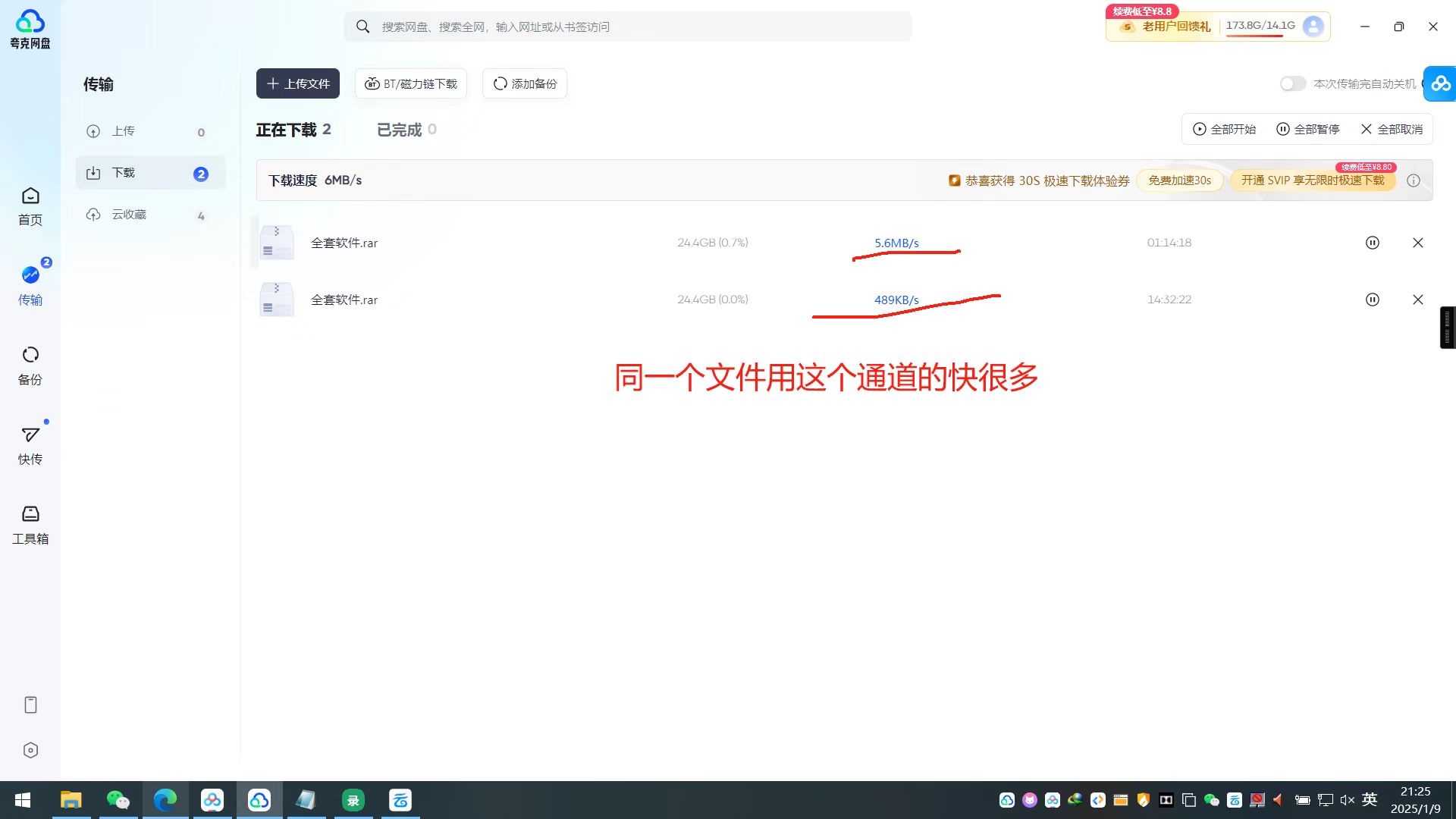Pause the first 全套软件.rar download
This screenshot has height=819, width=1456.
(x=1372, y=243)
